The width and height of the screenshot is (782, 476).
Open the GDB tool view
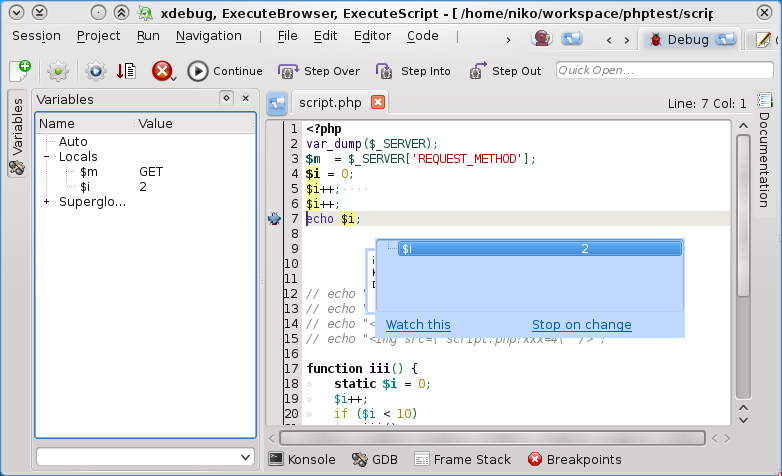(x=375, y=459)
